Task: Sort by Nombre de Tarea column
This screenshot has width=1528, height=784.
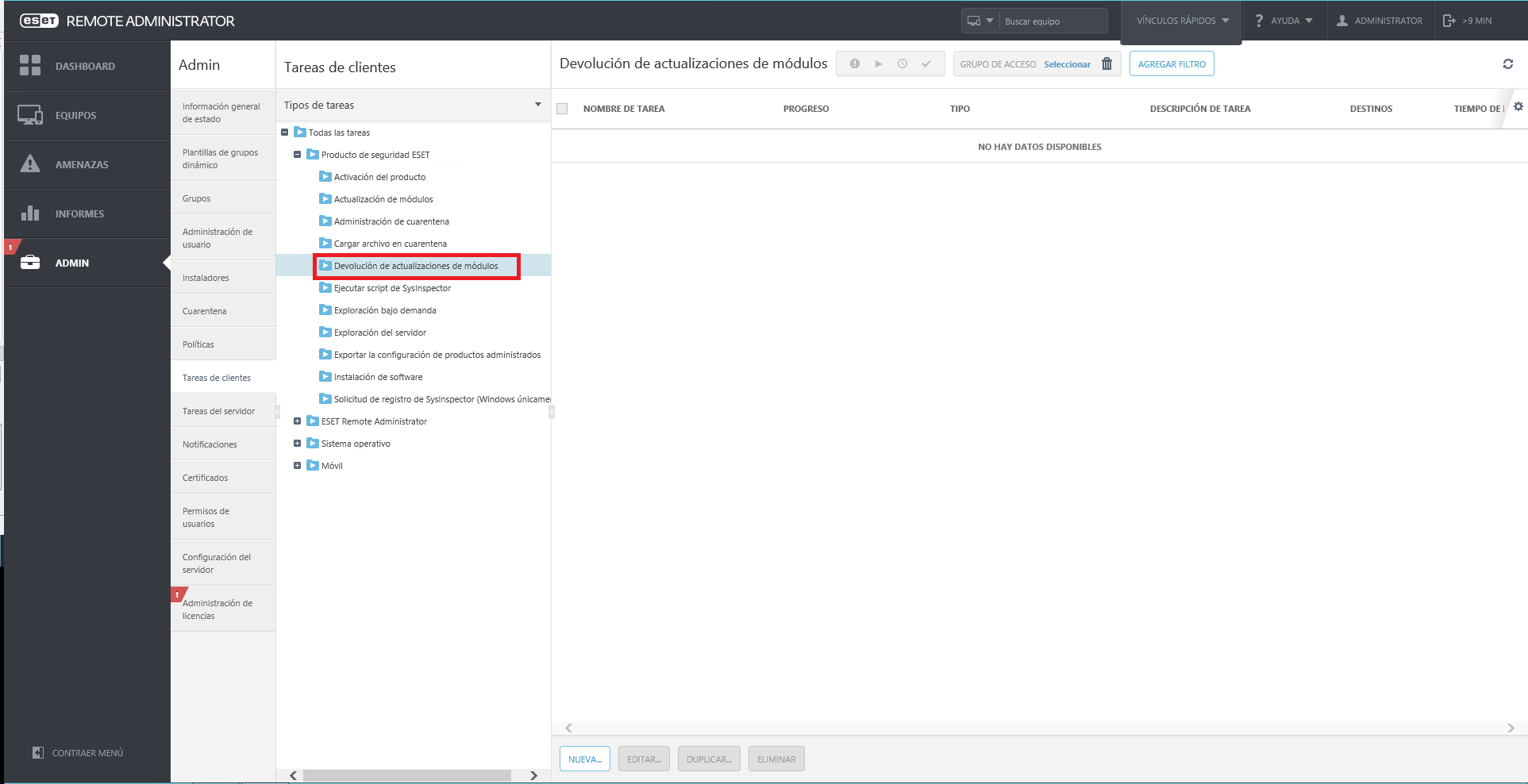Action: [x=624, y=109]
